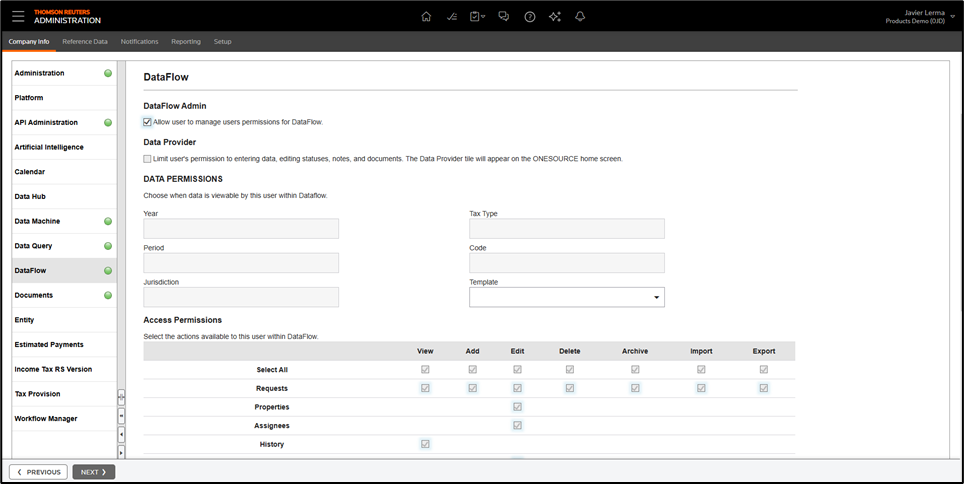Go back with the Previous button
The height and width of the screenshot is (484, 964).
click(38, 472)
